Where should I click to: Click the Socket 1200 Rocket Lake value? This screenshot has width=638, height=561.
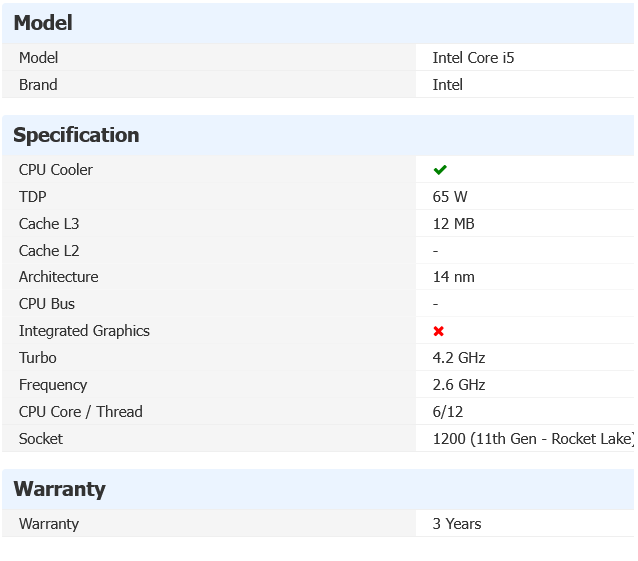(x=533, y=439)
